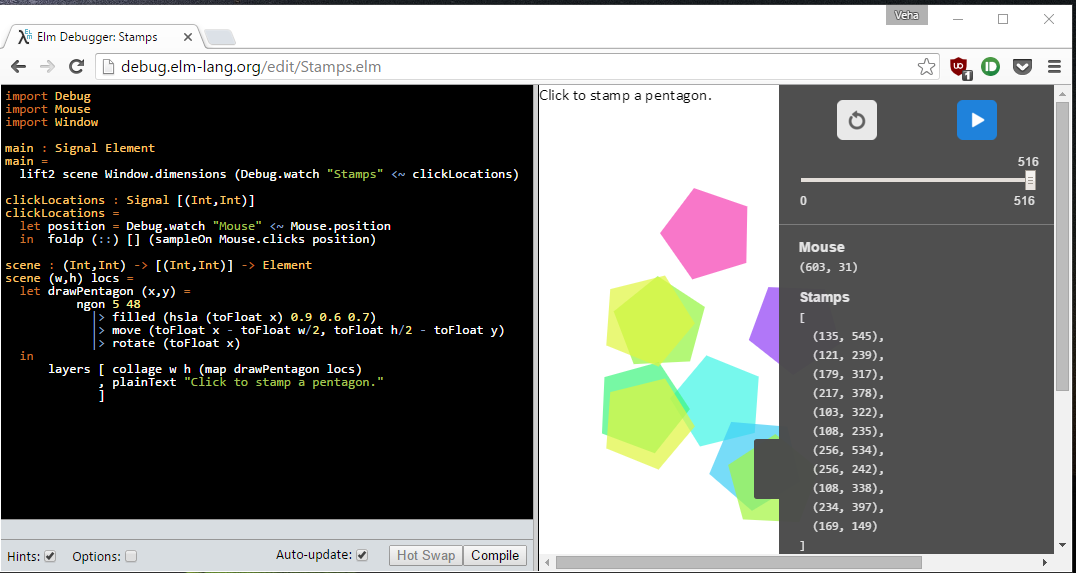Click the 'import Mouse' code line
This screenshot has height=576, width=1076.
tap(48, 109)
